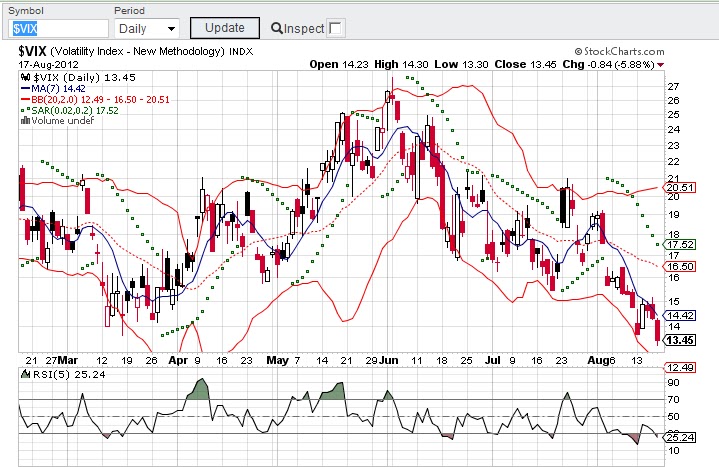
Task: Click the 13.45 closing price label
Action: tap(680, 340)
